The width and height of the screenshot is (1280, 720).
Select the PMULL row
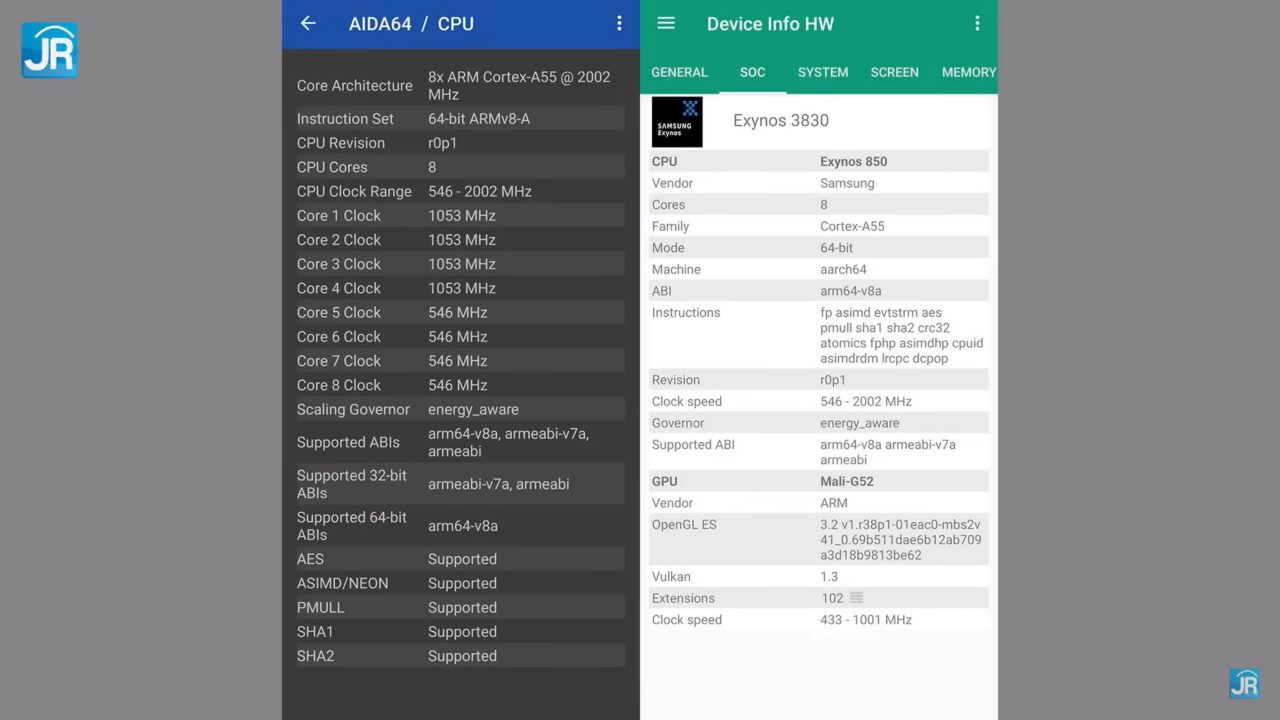click(x=460, y=607)
